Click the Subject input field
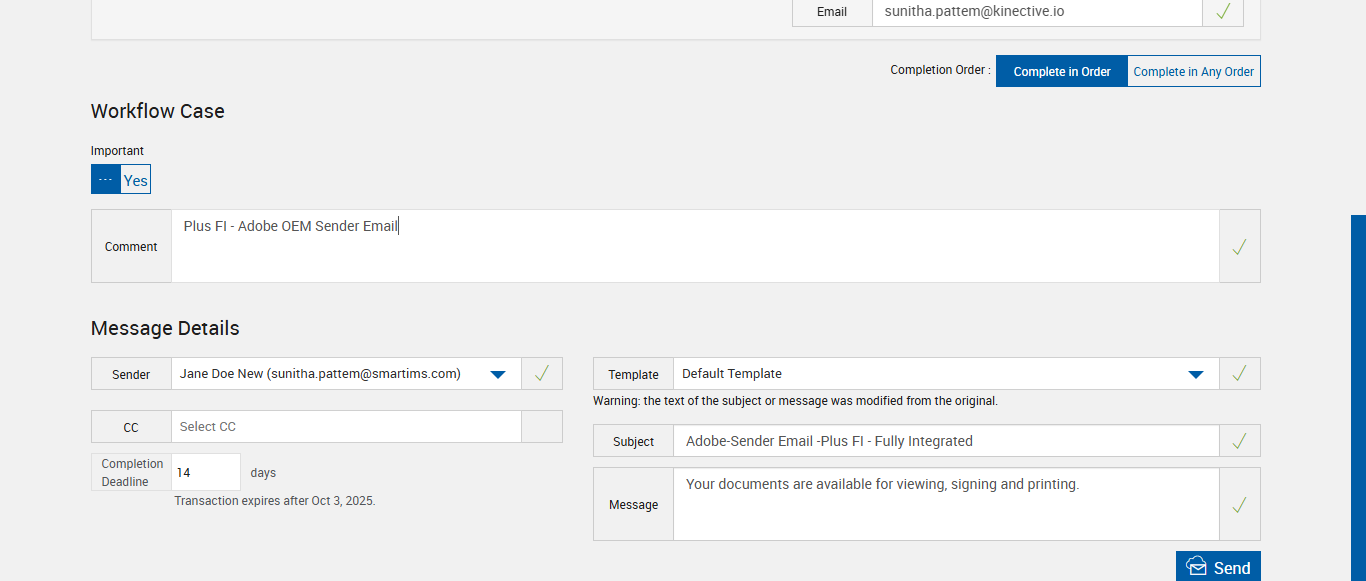Image resolution: width=1366 pixels, height=581 pixels. coord(945,441)
